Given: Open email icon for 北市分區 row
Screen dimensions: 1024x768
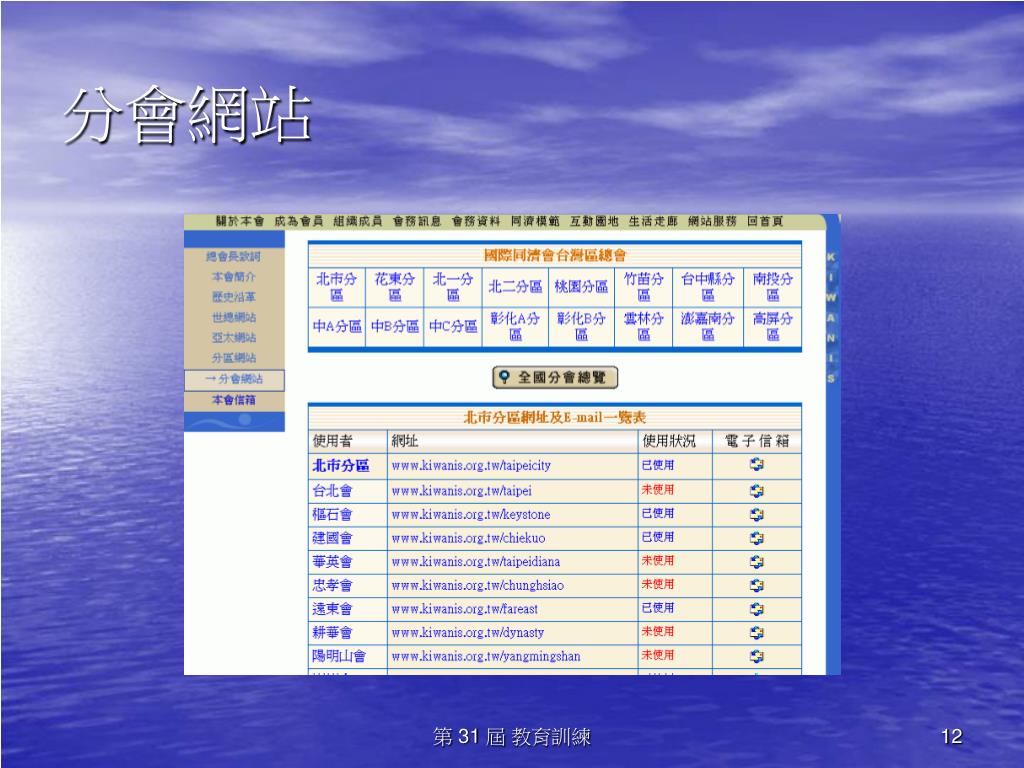Looking at the screenshot, I should 756,464.
